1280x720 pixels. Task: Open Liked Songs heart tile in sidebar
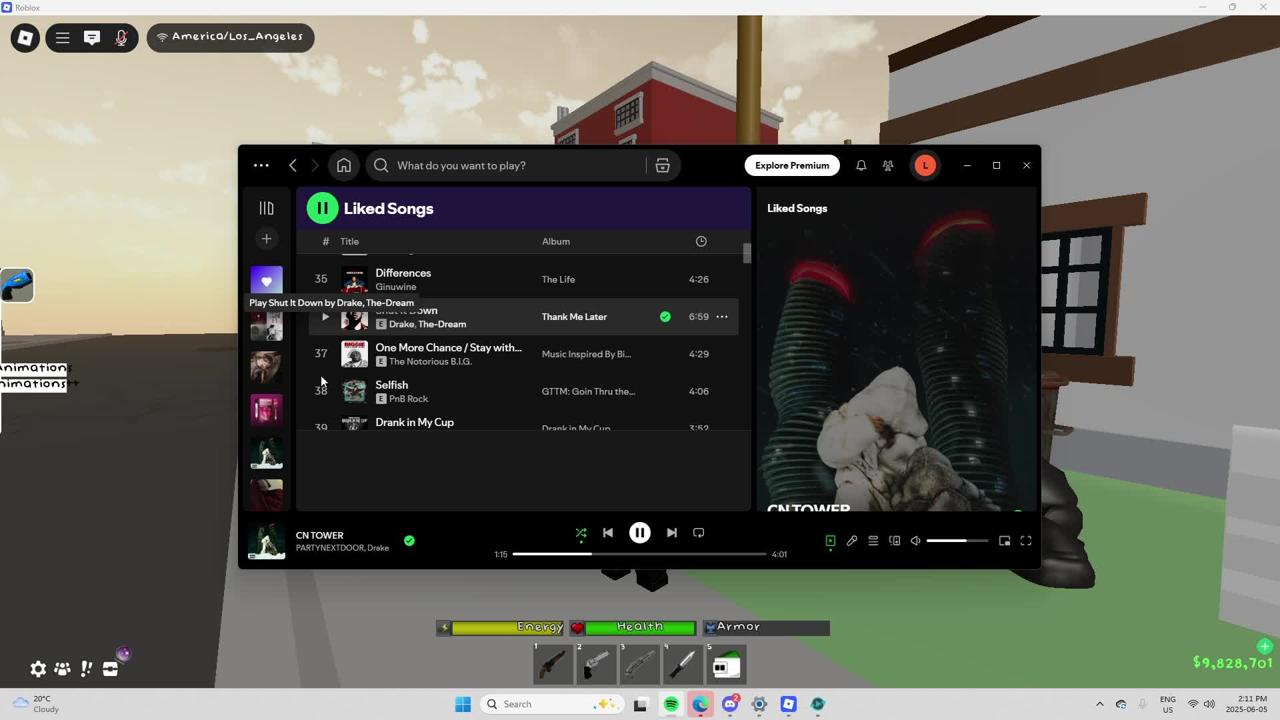click(266, 281)
